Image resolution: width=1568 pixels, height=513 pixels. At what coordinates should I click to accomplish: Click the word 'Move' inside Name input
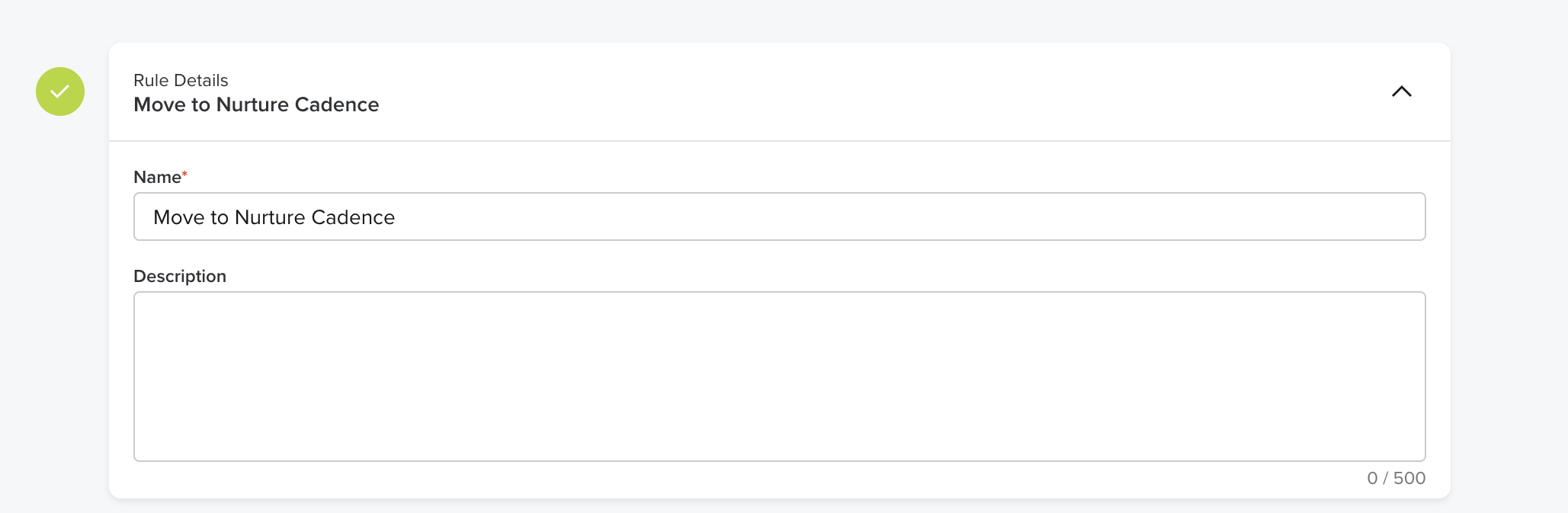point(179,217)
